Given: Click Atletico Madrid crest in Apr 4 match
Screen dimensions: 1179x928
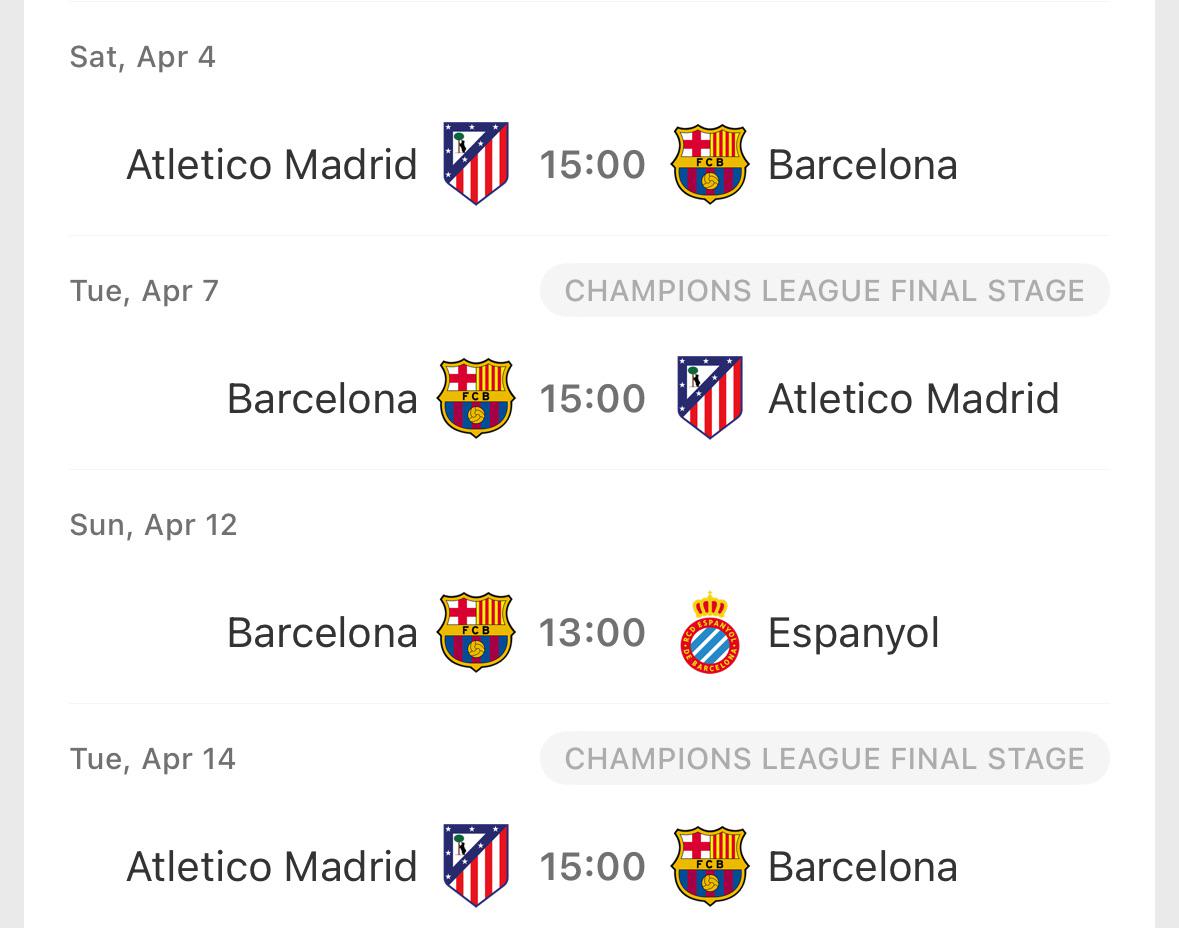Looking at the screenshot, I should [x=476, y=163].
